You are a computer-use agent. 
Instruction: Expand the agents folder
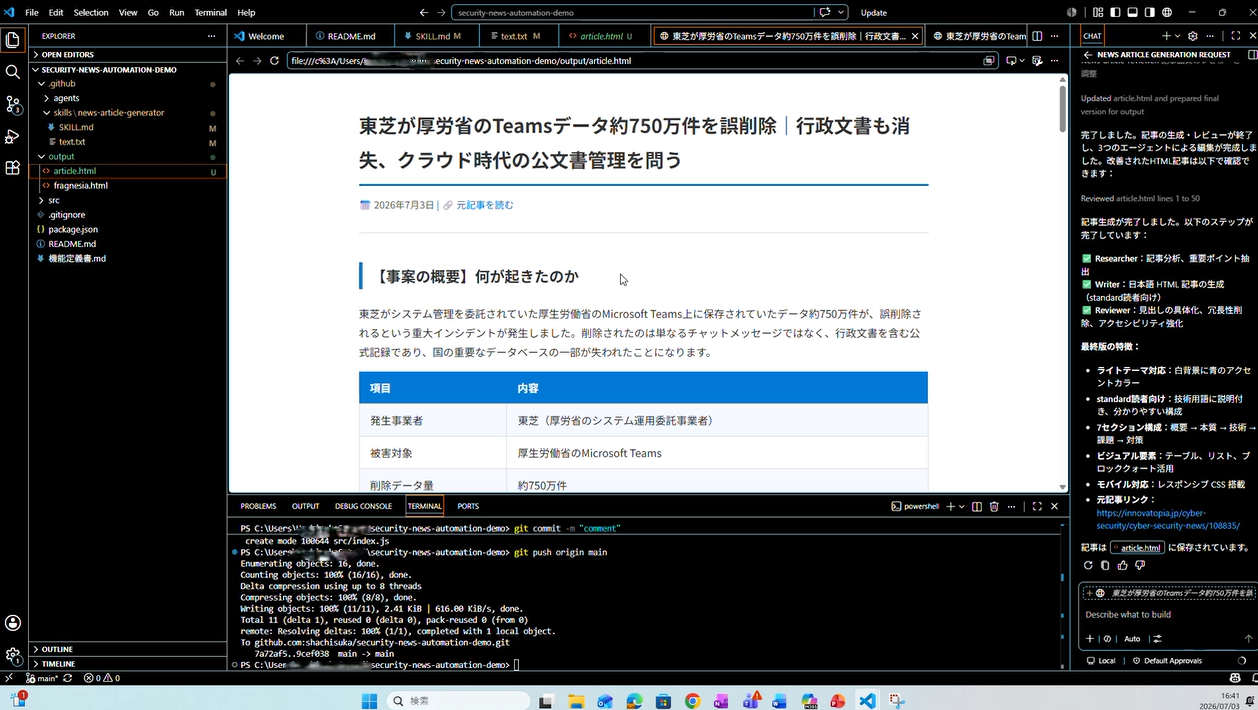[128, 98]
